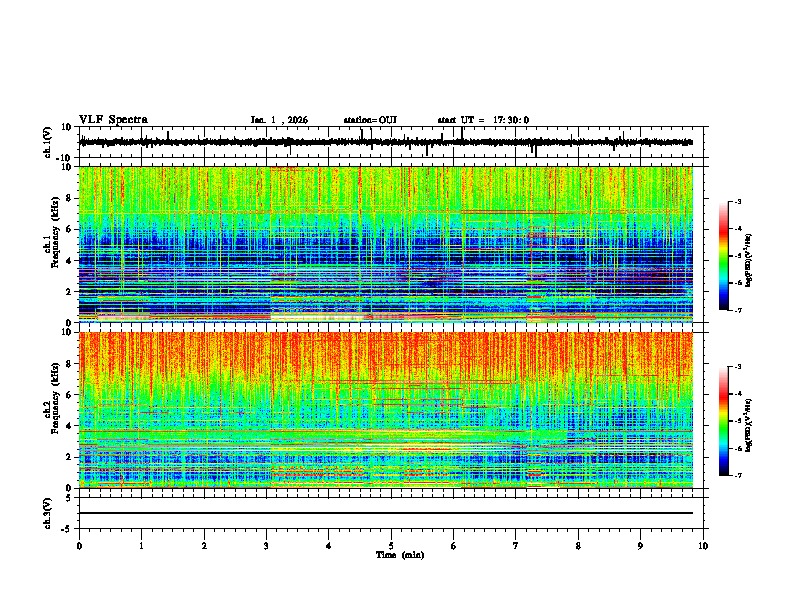792x612 pixels.
Task: Click the '-7' label on ch.2 colorbar
Action: tap(737, 476)
